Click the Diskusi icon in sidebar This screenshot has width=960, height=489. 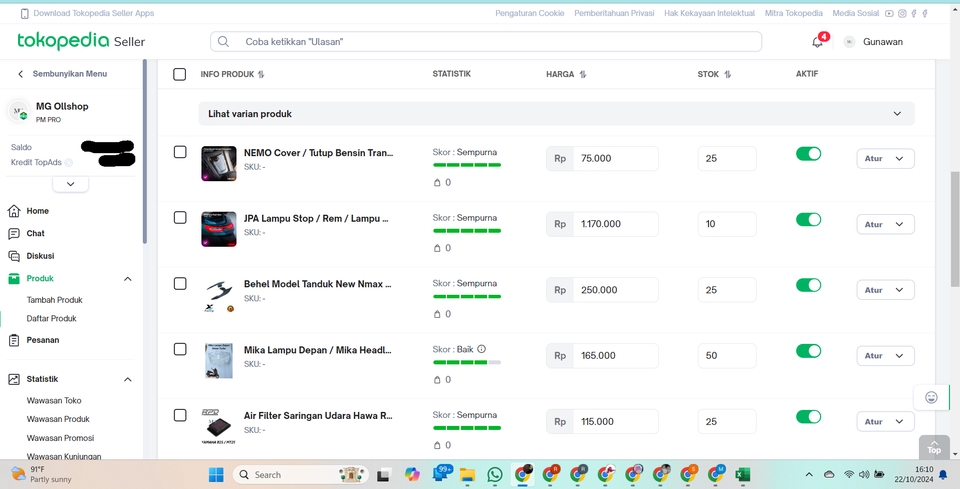[14, 256]
